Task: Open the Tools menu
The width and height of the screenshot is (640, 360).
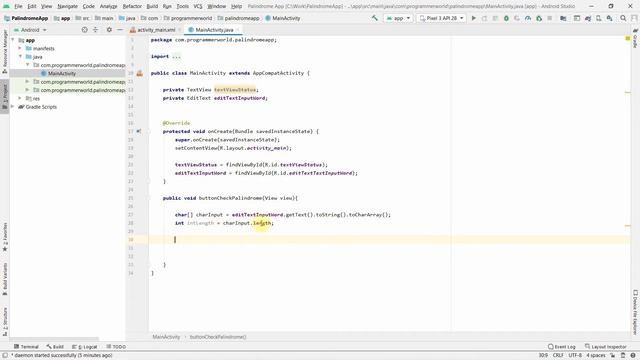Action: click(182, 6)
